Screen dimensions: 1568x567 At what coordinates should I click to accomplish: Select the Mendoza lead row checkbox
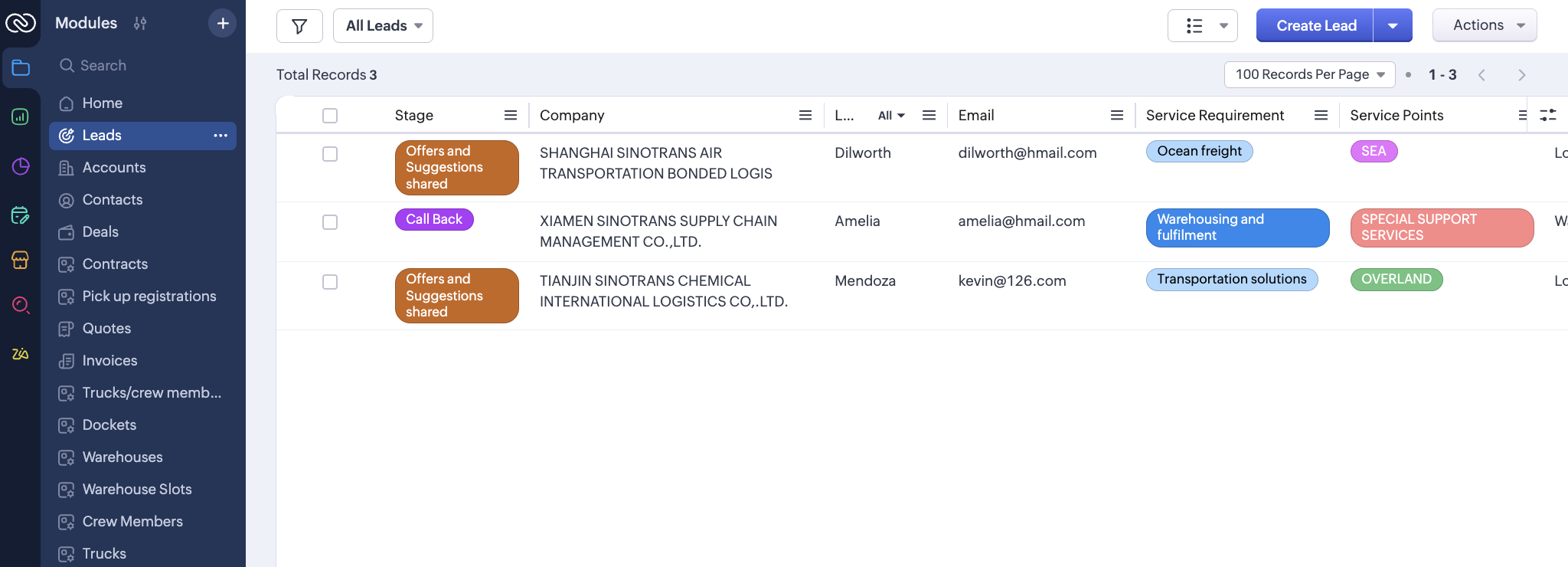(330, 282)
